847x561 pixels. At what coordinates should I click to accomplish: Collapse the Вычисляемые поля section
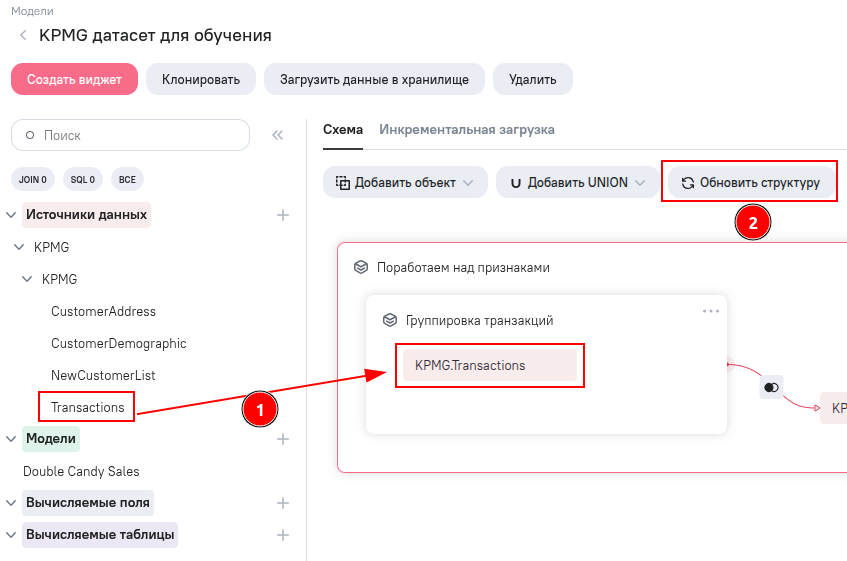[x=11, y=503]
